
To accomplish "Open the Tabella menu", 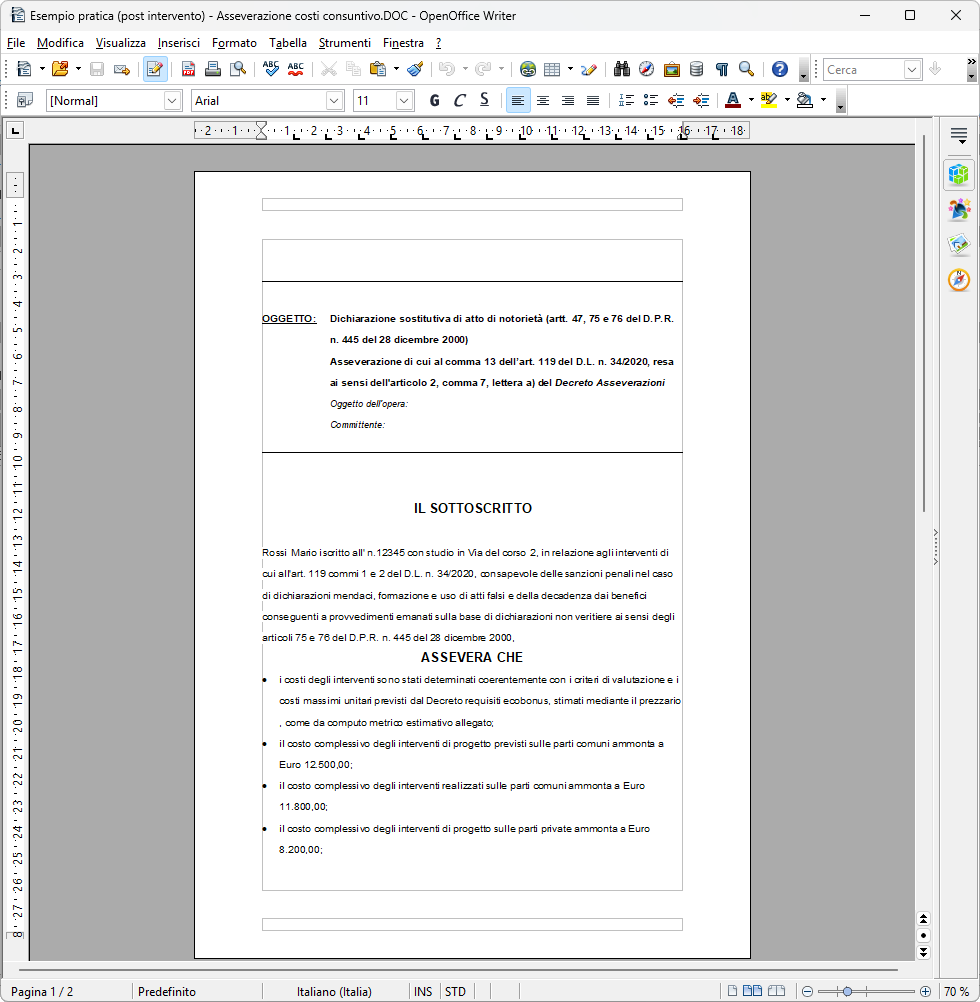I will coord(288,43).
